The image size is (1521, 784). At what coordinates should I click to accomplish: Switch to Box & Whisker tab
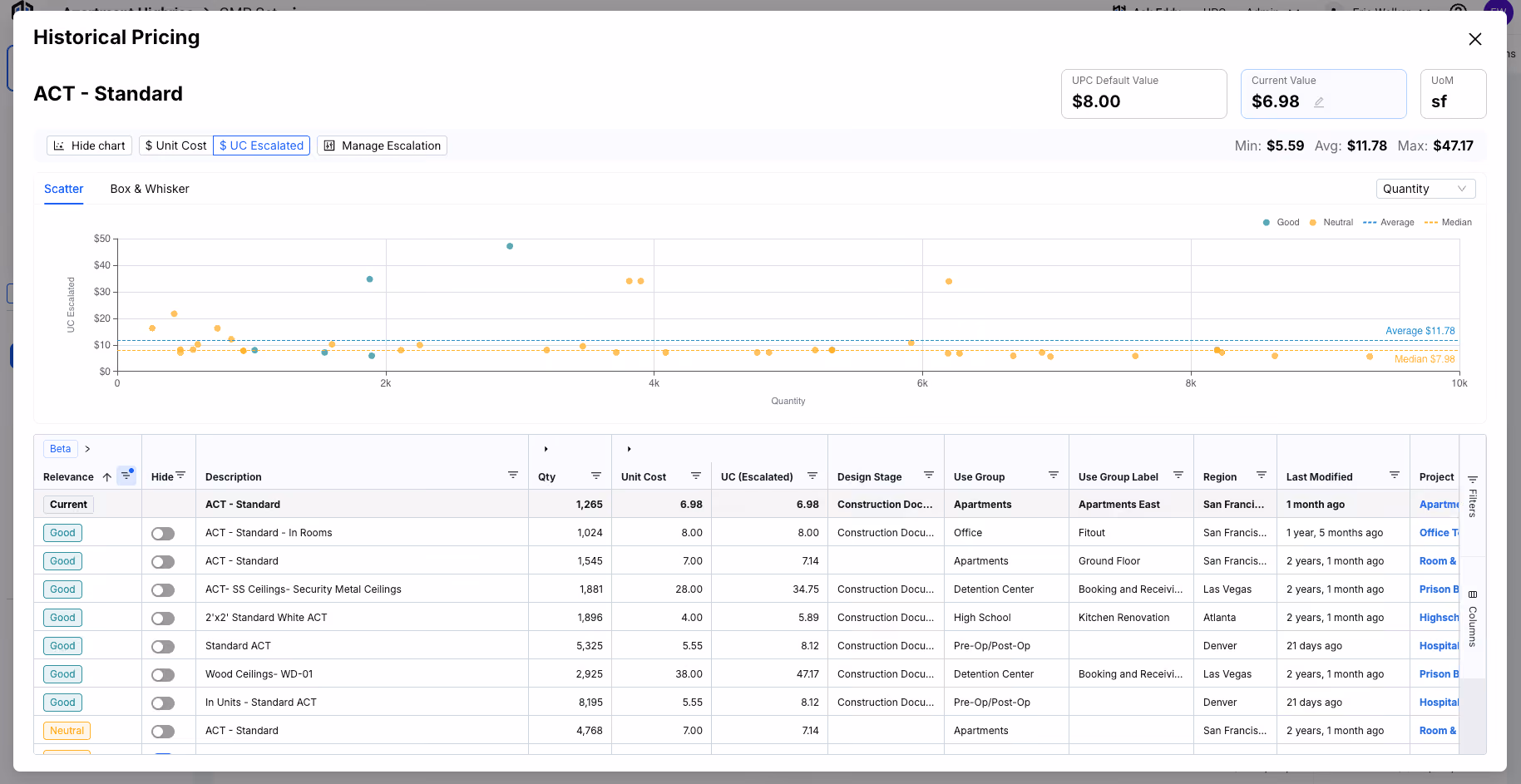tap(150, 189)
